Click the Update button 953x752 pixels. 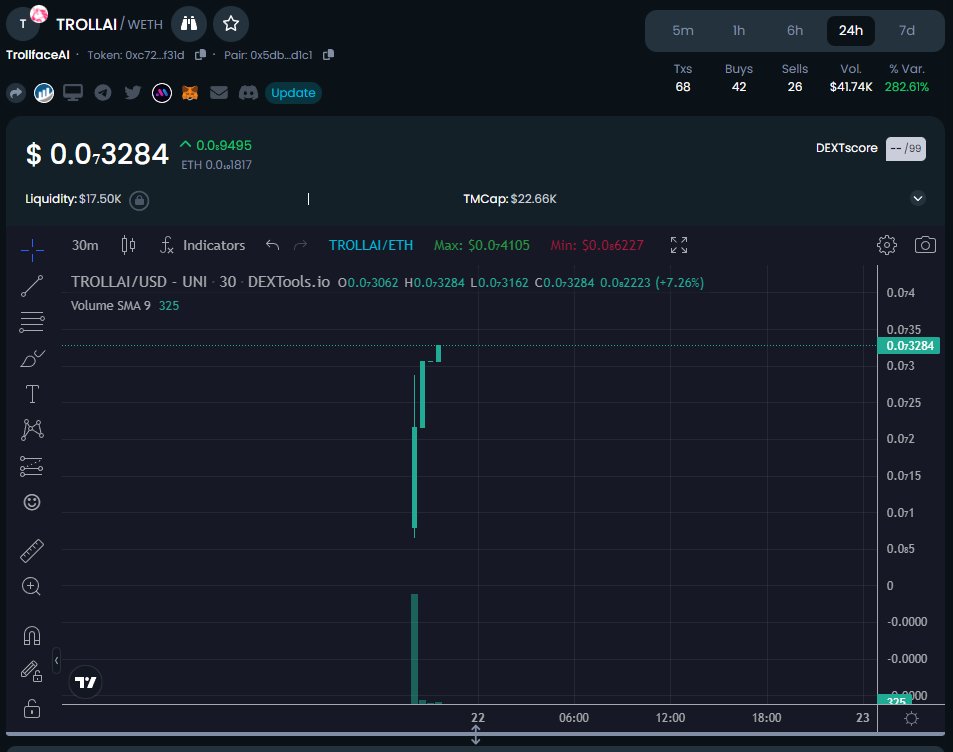coord(293,93)
